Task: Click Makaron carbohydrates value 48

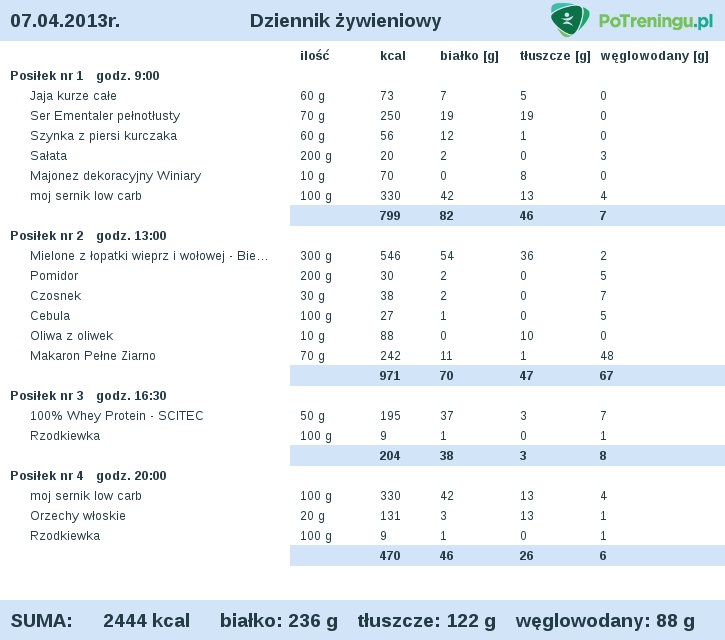Action: 607,356
